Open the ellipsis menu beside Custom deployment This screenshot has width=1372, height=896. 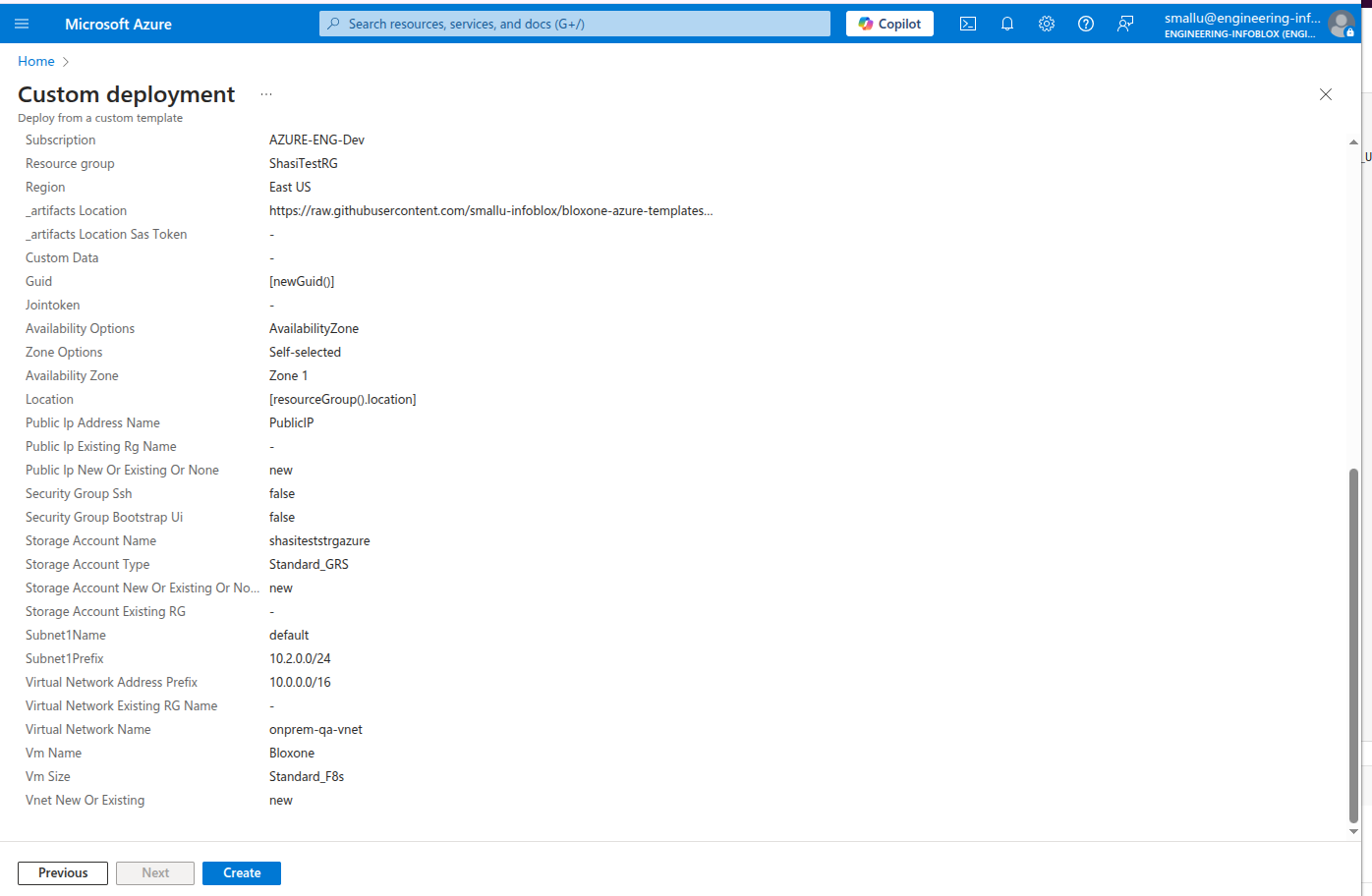(x=266, y=94)
